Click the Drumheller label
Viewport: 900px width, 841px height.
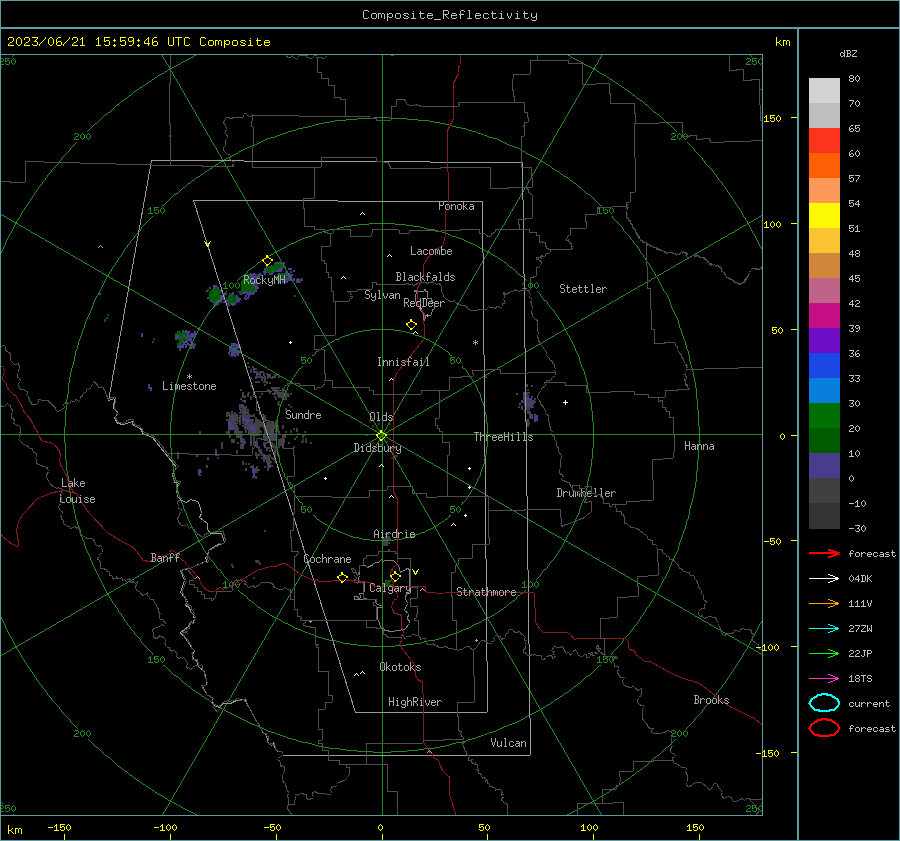coord(586,493)
